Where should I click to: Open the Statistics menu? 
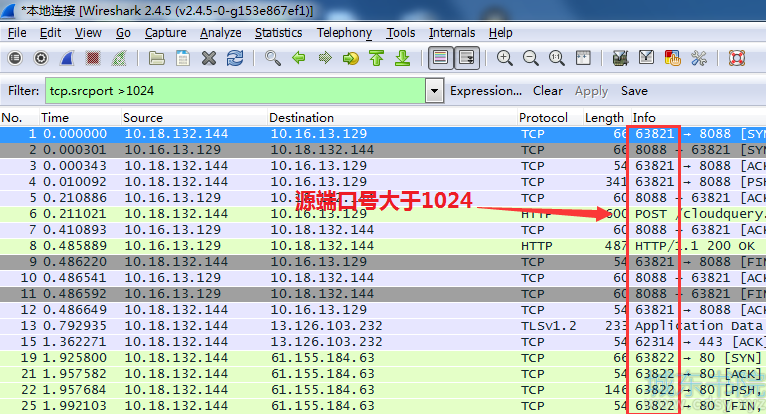pyautogui.click(x=278, y=33)
